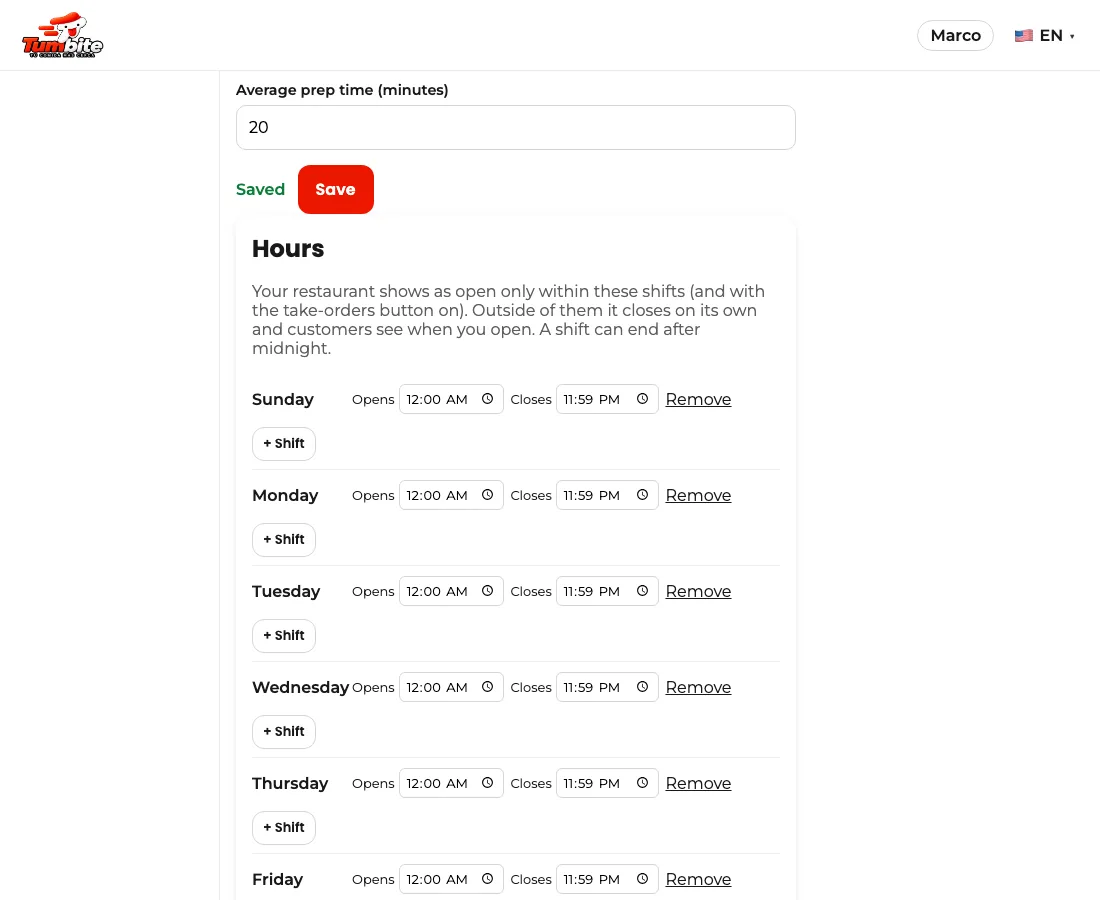The image size is (1100, 900).
Task: Open clock picker for Wednesday opening time
Action: [x=488, y=687]
